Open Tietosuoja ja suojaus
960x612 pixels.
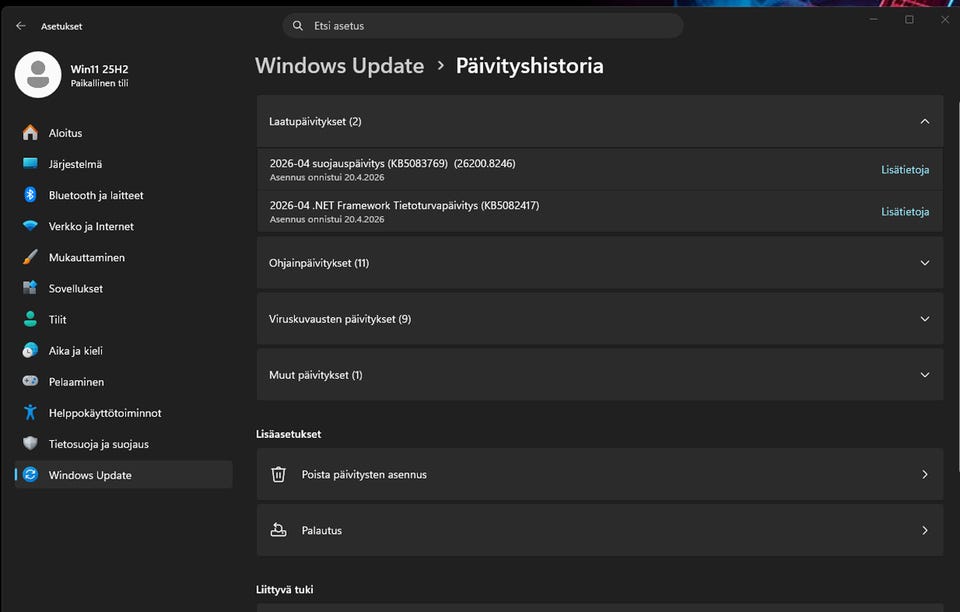click(124, 444)
